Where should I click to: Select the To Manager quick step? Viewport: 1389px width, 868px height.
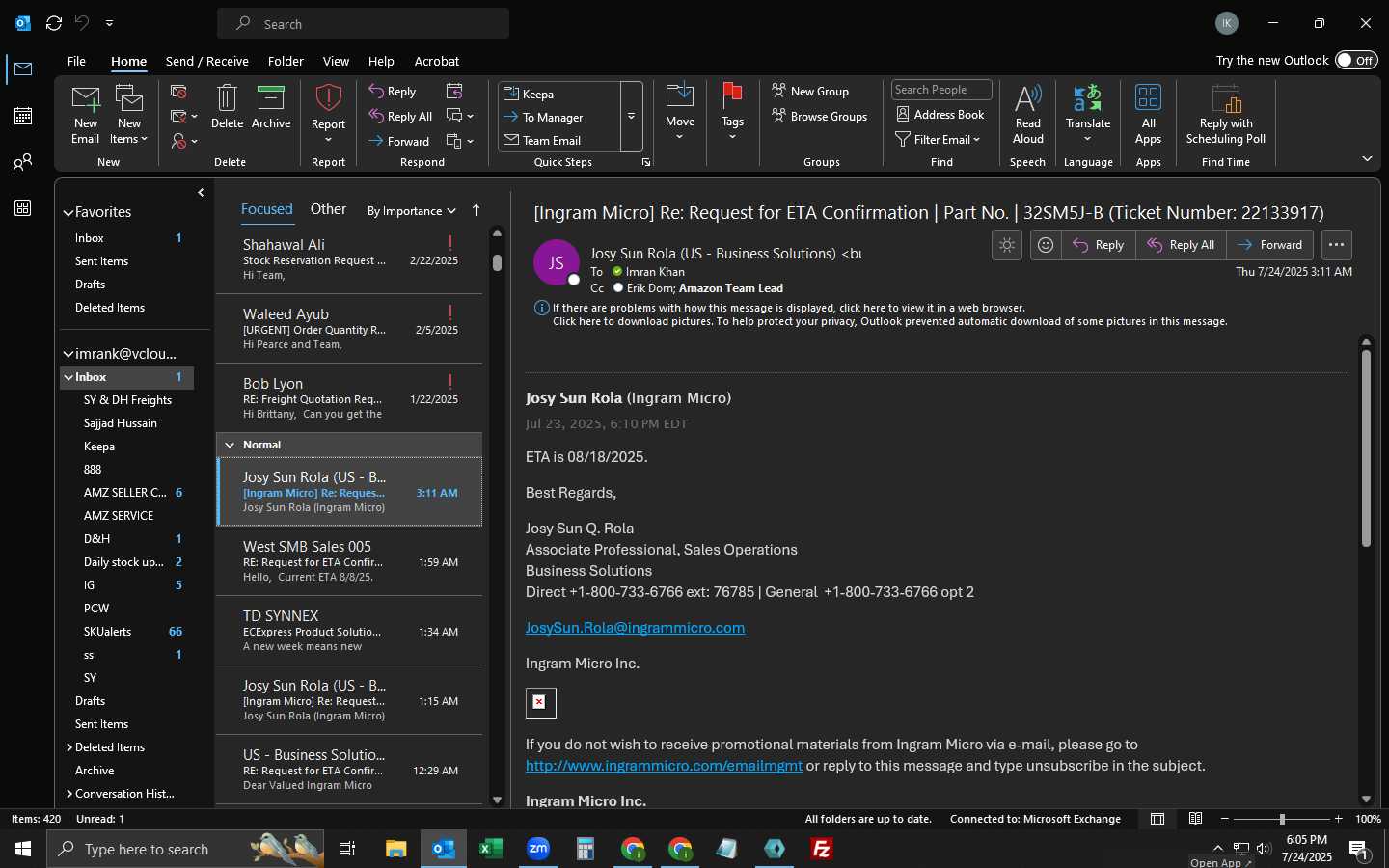tap(559, 118)
